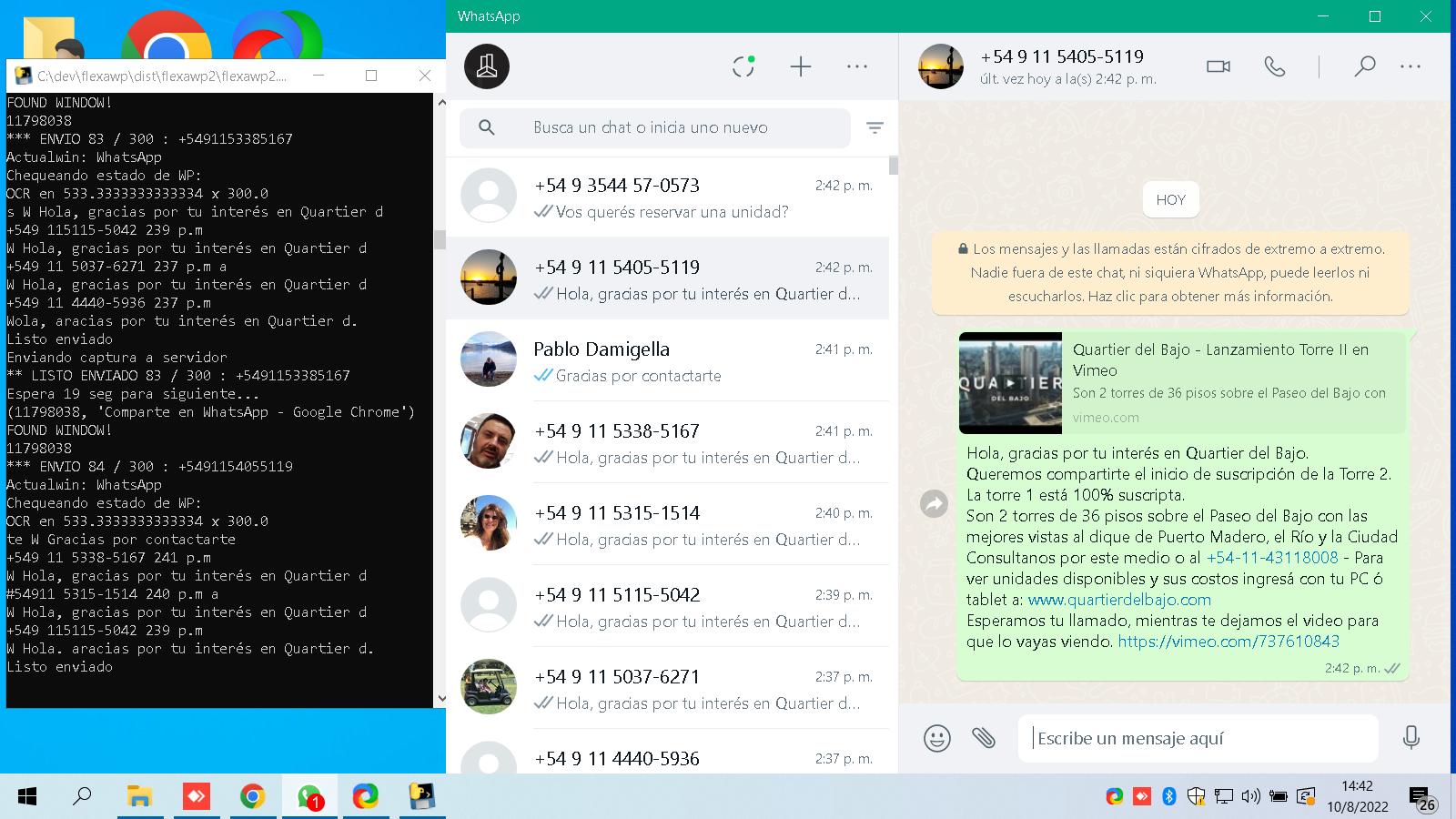
Task: Open flexawp2 console window system icon
Action: (24, 76)
